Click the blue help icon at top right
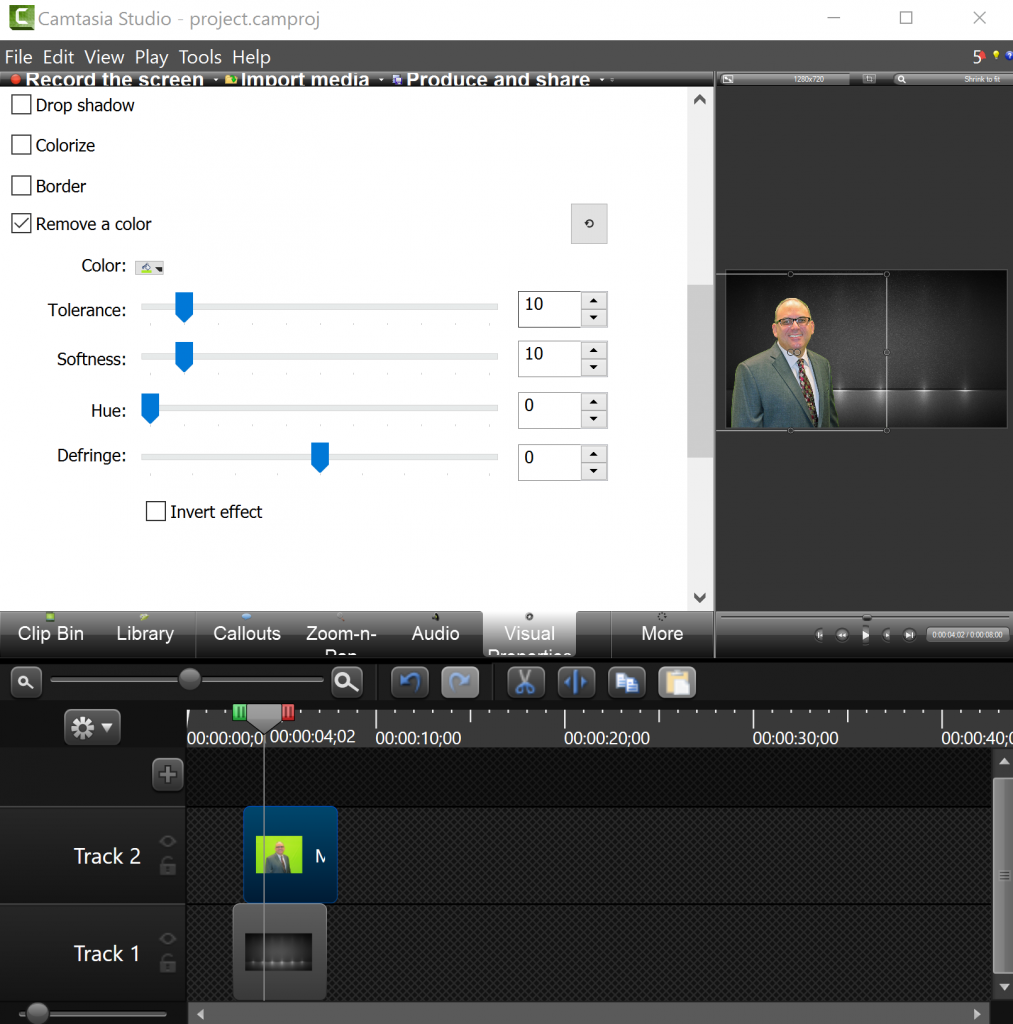1013x1024 pixels. (1009, 56)
